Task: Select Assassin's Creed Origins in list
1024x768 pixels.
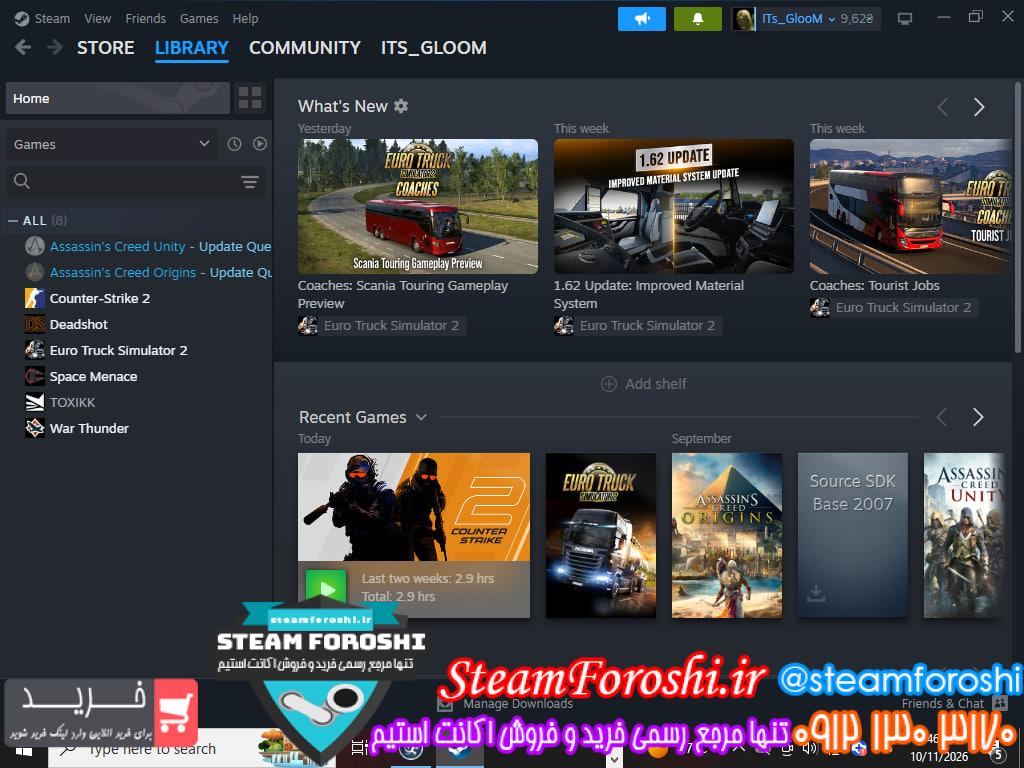Action: click(x=147, y=272)
